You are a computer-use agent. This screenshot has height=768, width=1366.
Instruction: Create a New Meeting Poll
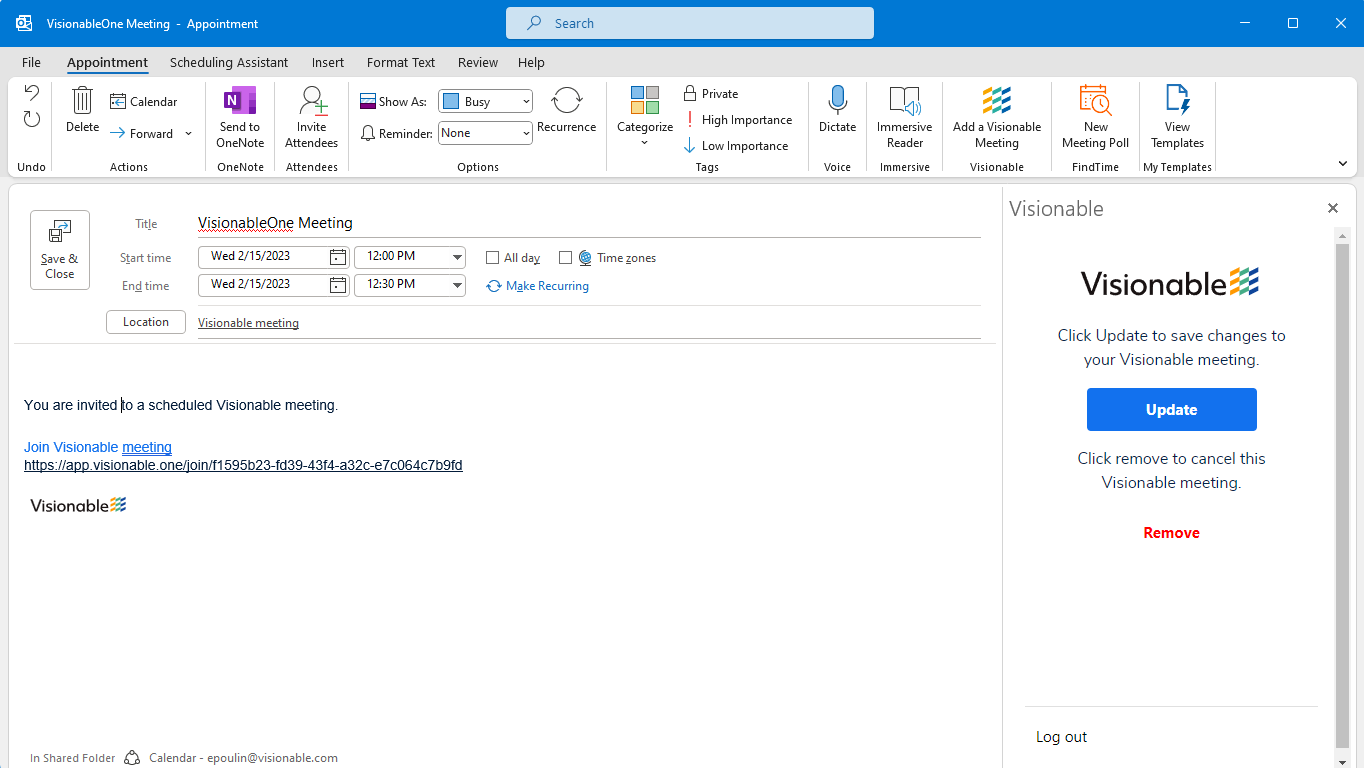click(1096, 117)
